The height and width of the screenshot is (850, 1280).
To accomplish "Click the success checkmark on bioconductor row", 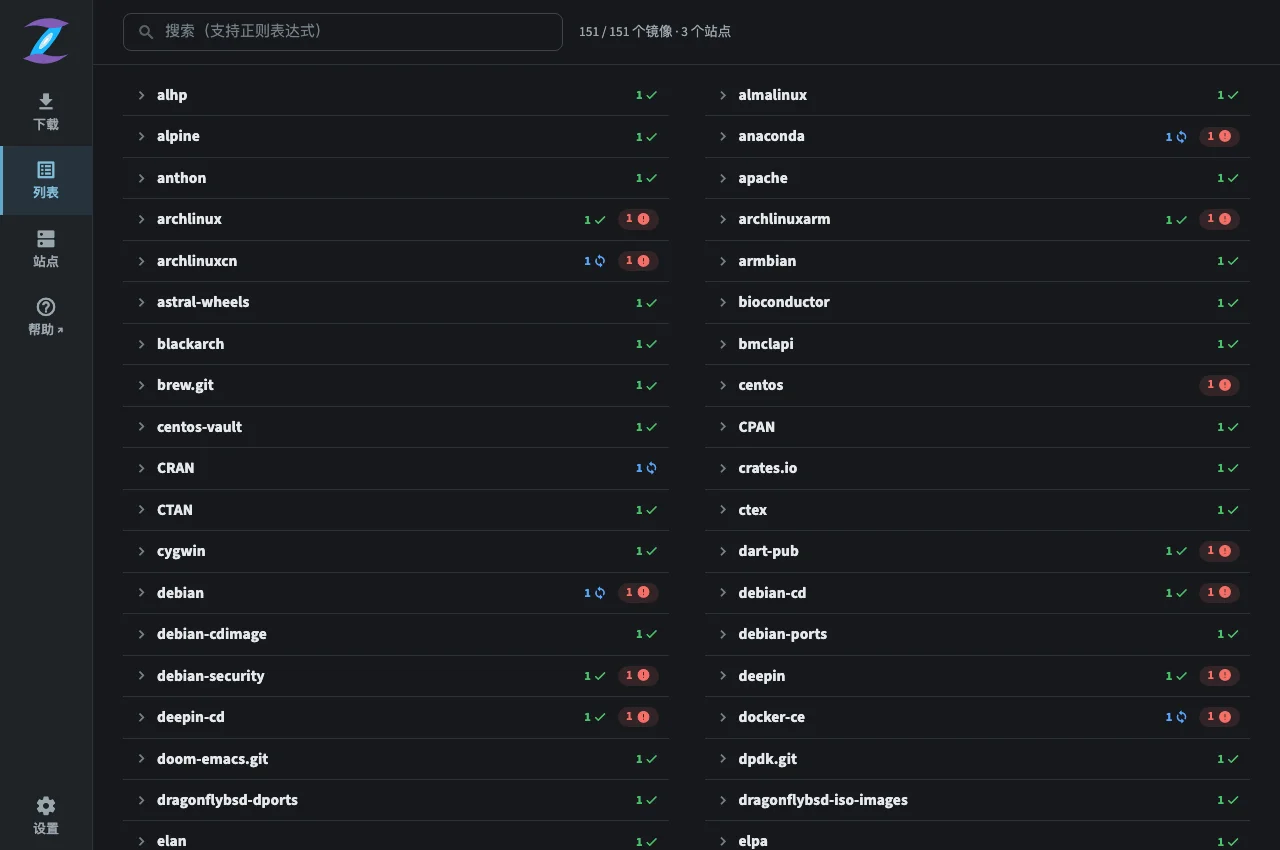I will click(1232, 302).
